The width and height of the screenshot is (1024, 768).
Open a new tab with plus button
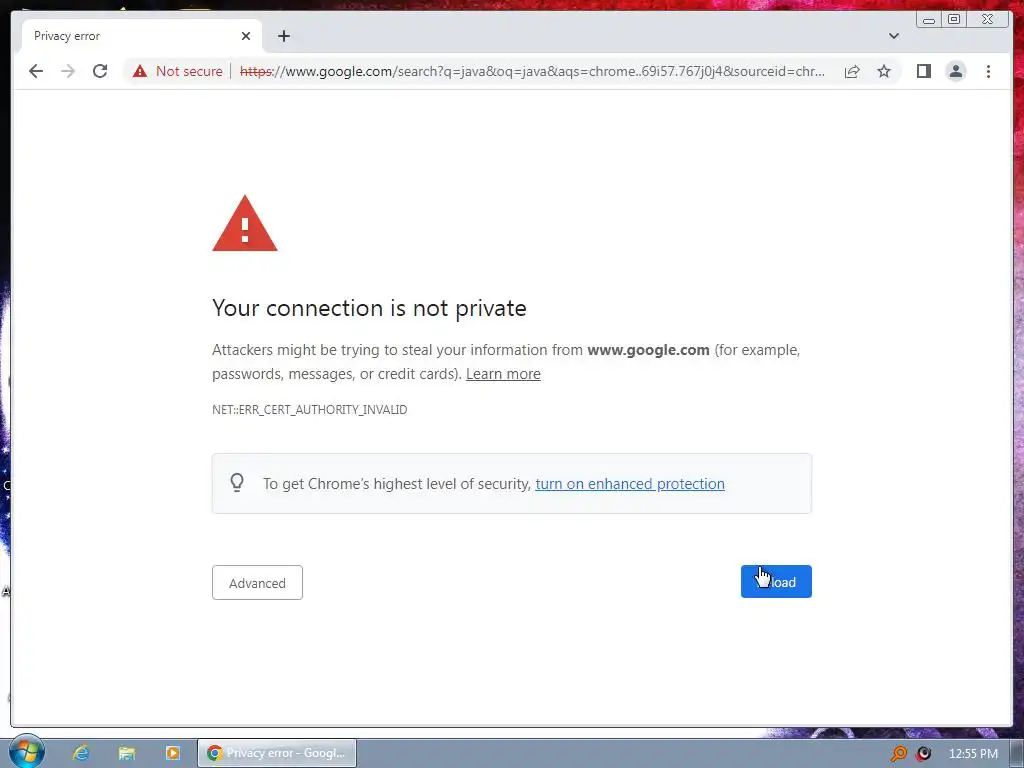[x=283, y=36]
